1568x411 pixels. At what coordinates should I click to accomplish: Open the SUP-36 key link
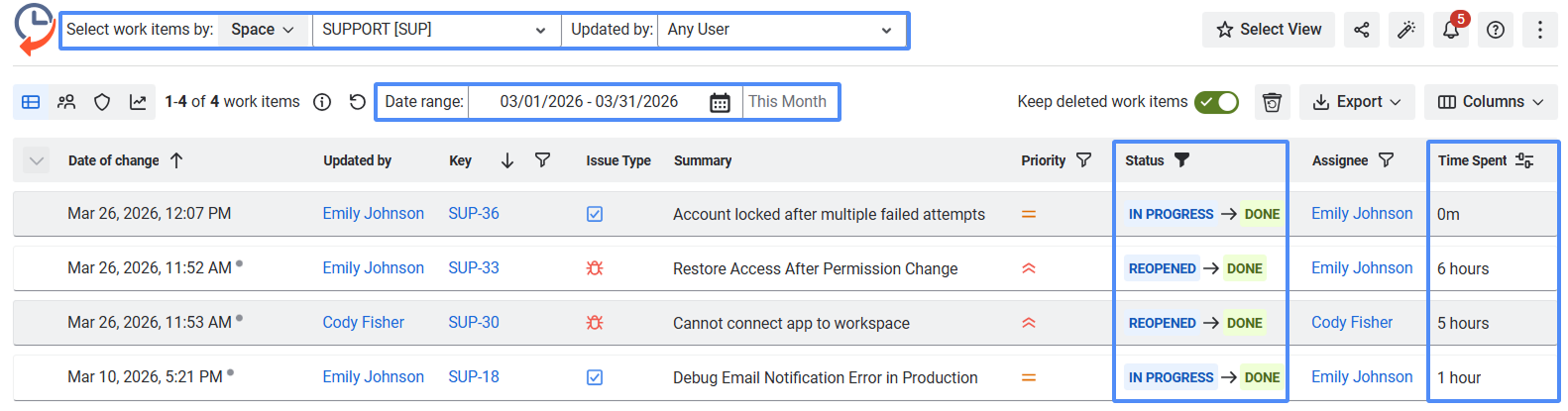(474, 214)
